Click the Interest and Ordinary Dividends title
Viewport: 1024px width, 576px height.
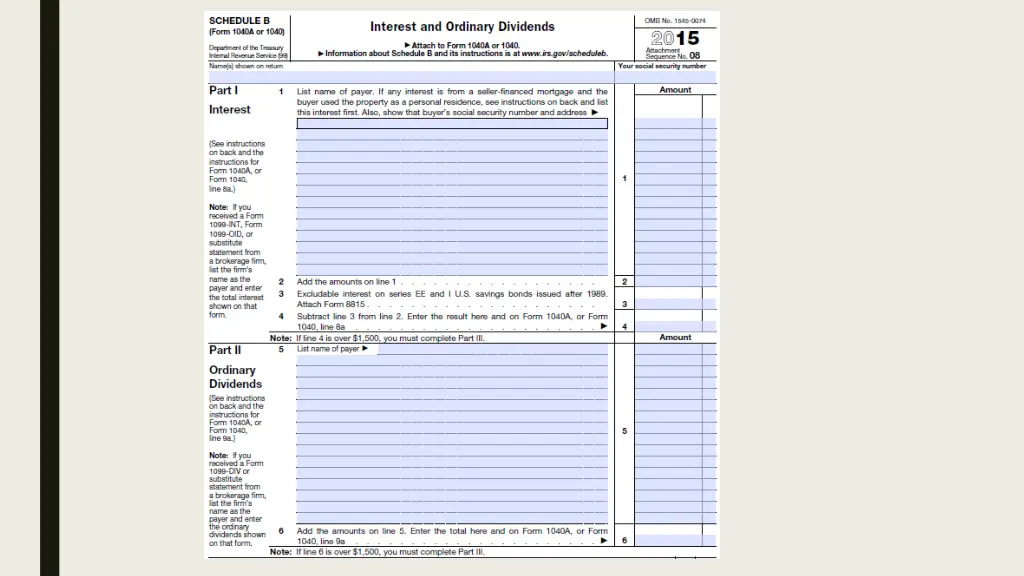click(462, 27)
